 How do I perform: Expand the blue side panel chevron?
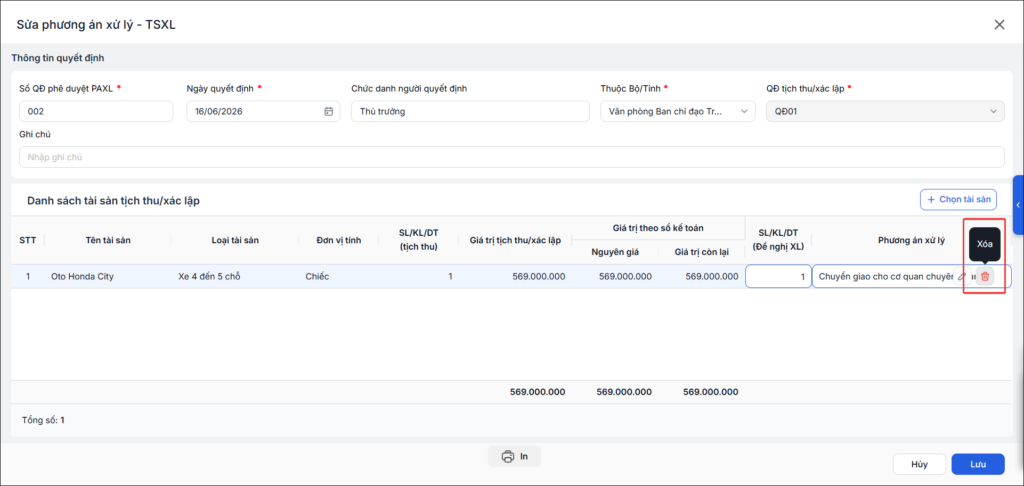(x=1017, y=205)
